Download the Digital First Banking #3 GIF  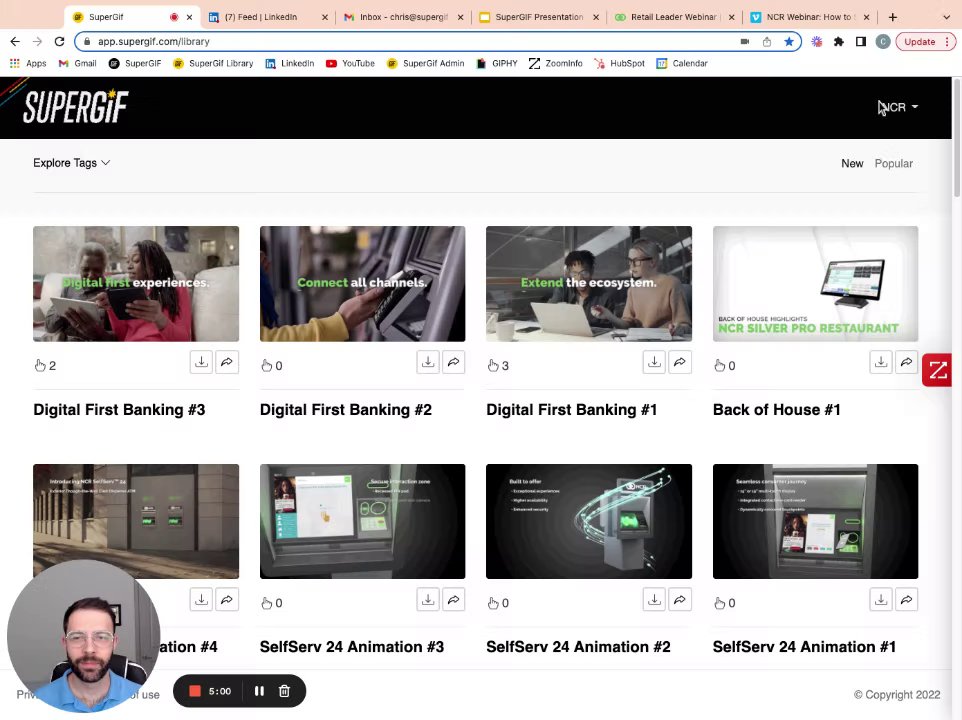(201, 362)
